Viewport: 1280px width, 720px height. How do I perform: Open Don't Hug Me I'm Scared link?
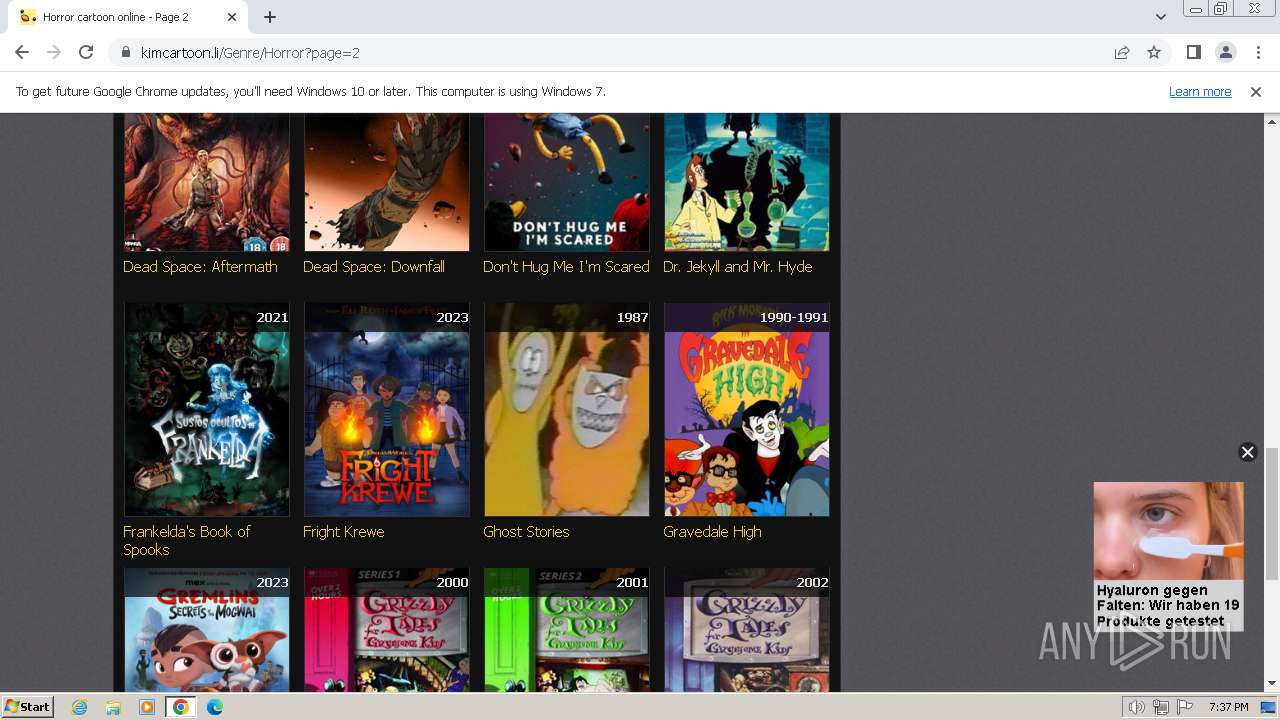[x=566, y=267]
